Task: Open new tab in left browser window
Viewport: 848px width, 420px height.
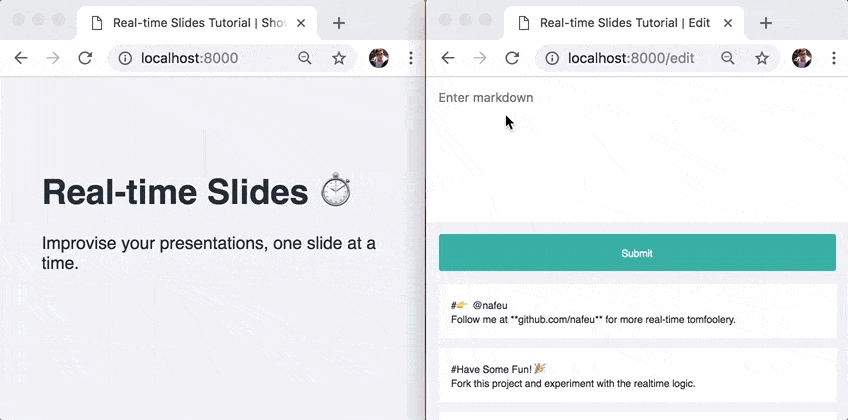Action: (339, 23)
